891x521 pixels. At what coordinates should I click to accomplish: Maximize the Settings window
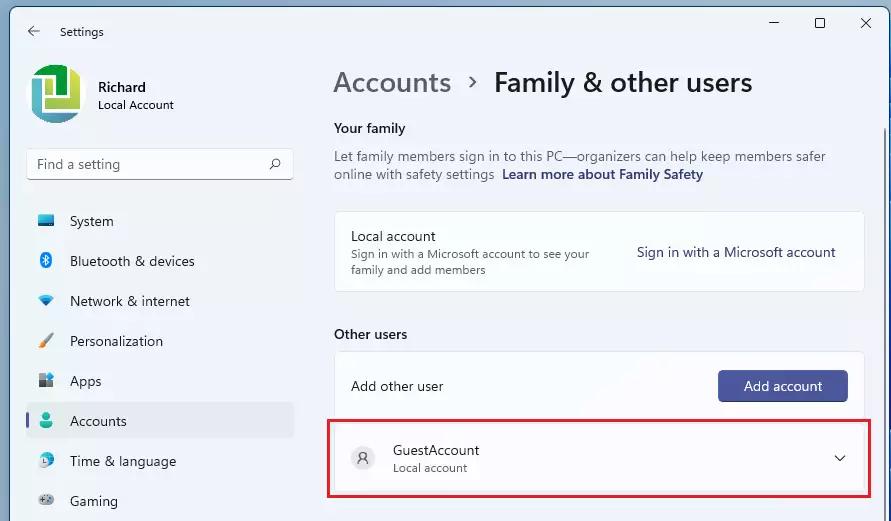coord(820,23)
